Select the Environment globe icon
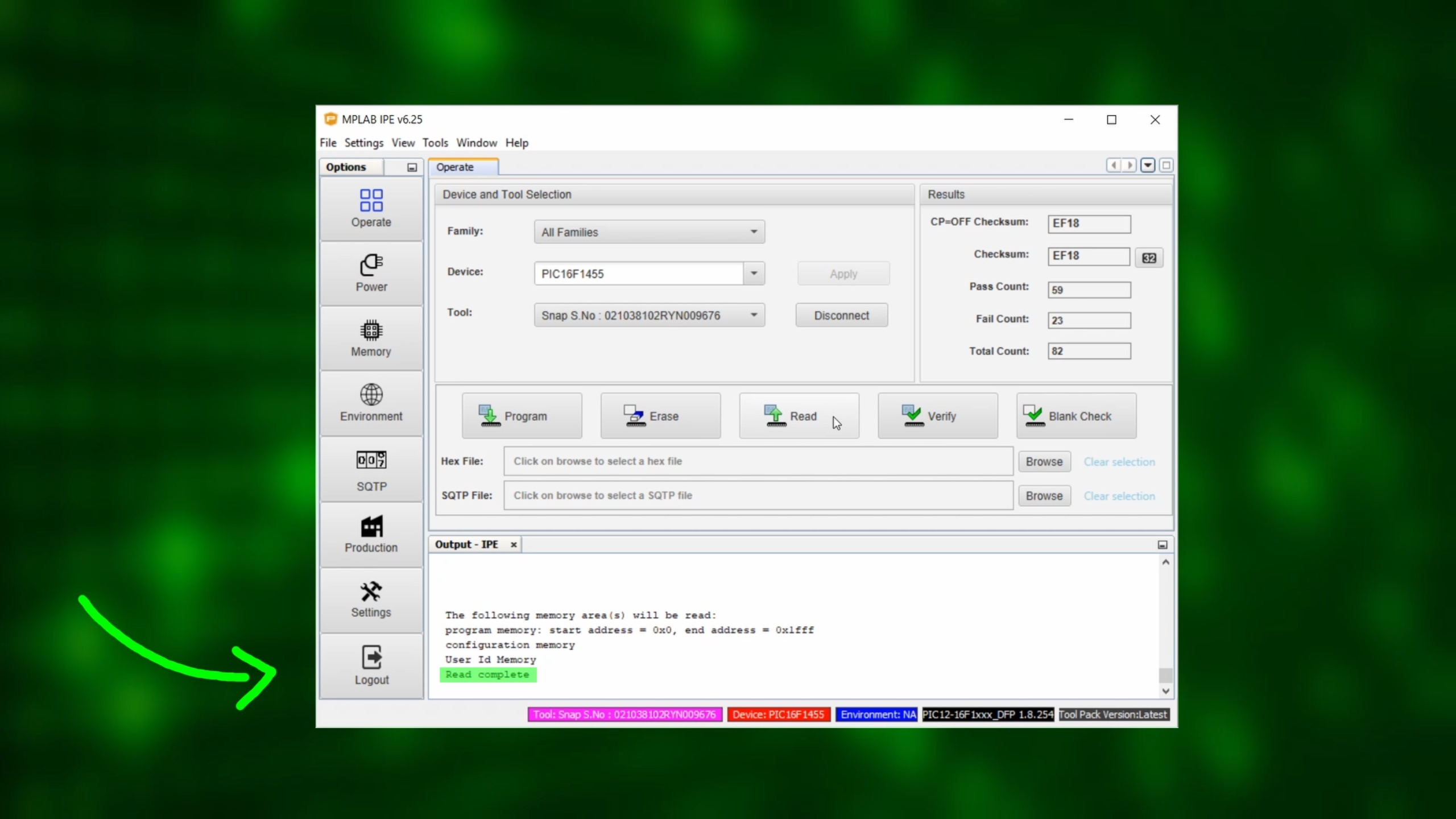1456x819 pixels. click(x=371, y=395)
